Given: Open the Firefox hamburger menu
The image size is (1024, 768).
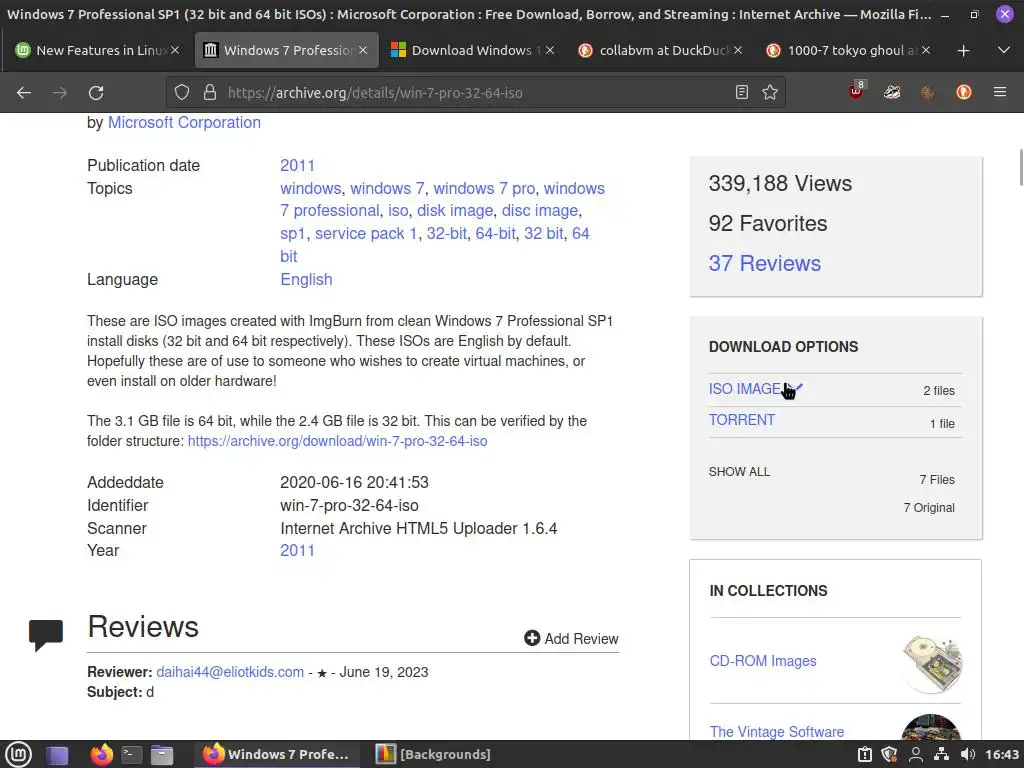Looking at the screenshot, I should pos(1000,93).
